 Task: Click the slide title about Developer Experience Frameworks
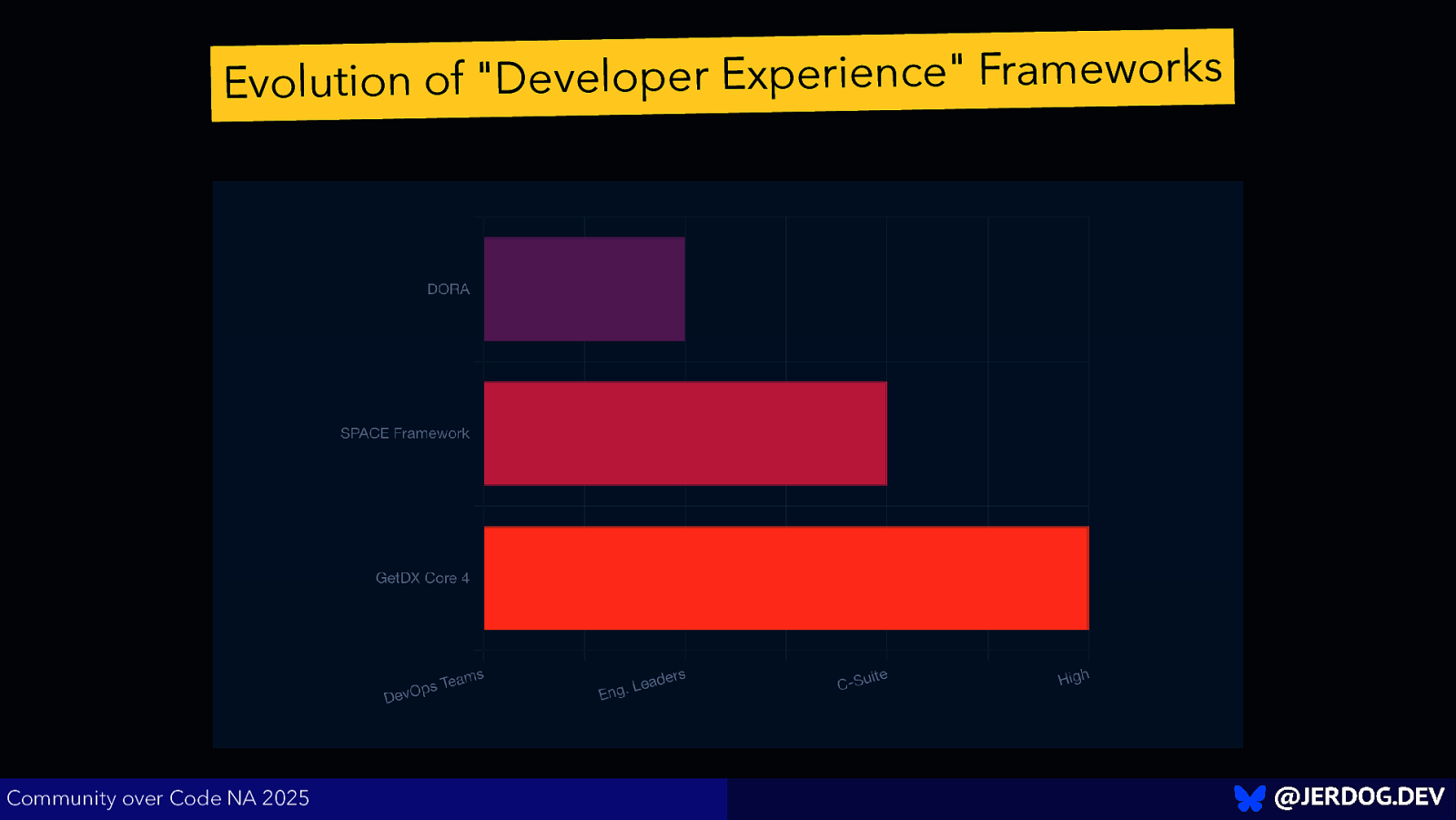tap(723, 75)
